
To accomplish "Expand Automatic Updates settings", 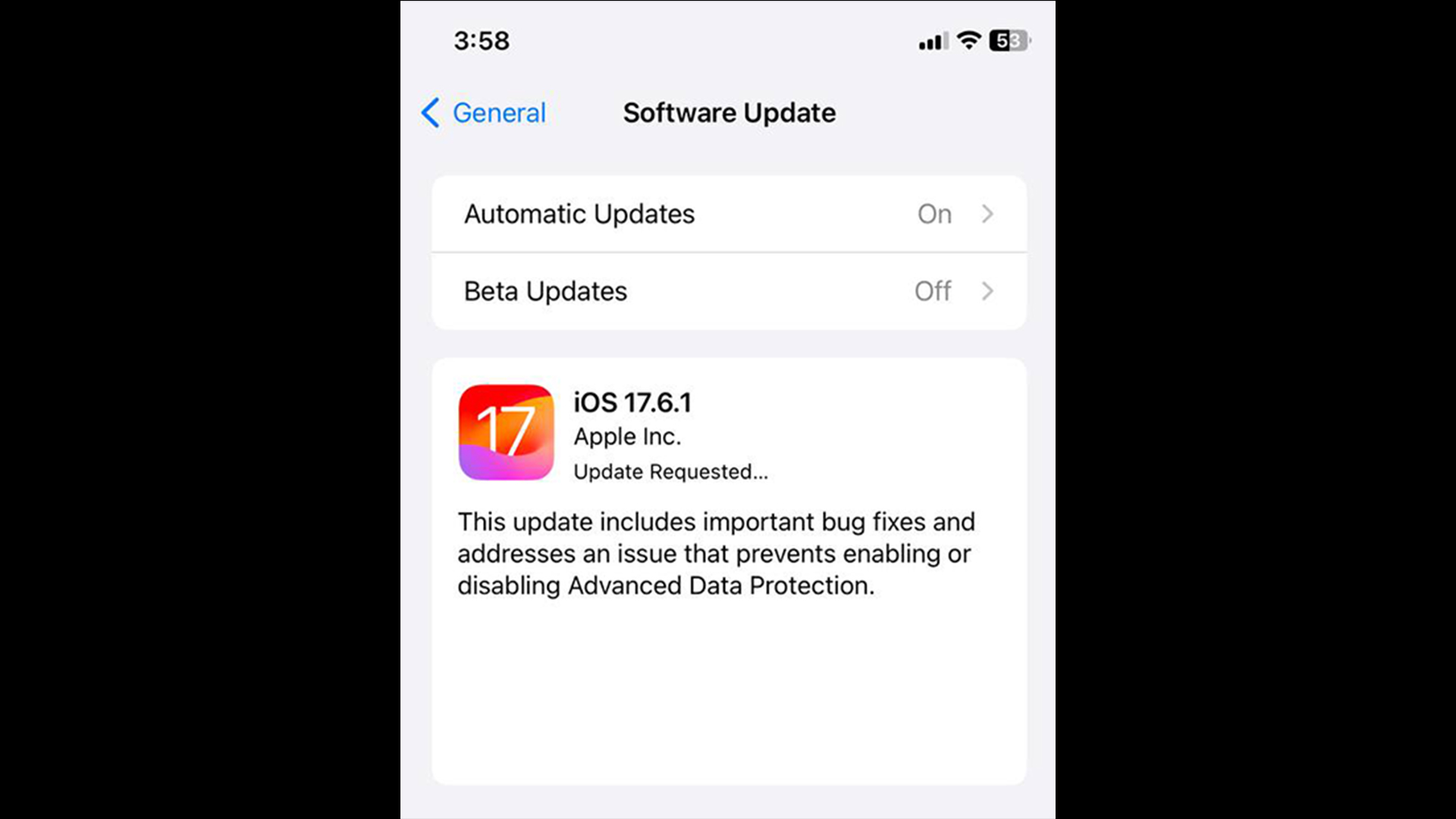I will [x=728, y=213].
